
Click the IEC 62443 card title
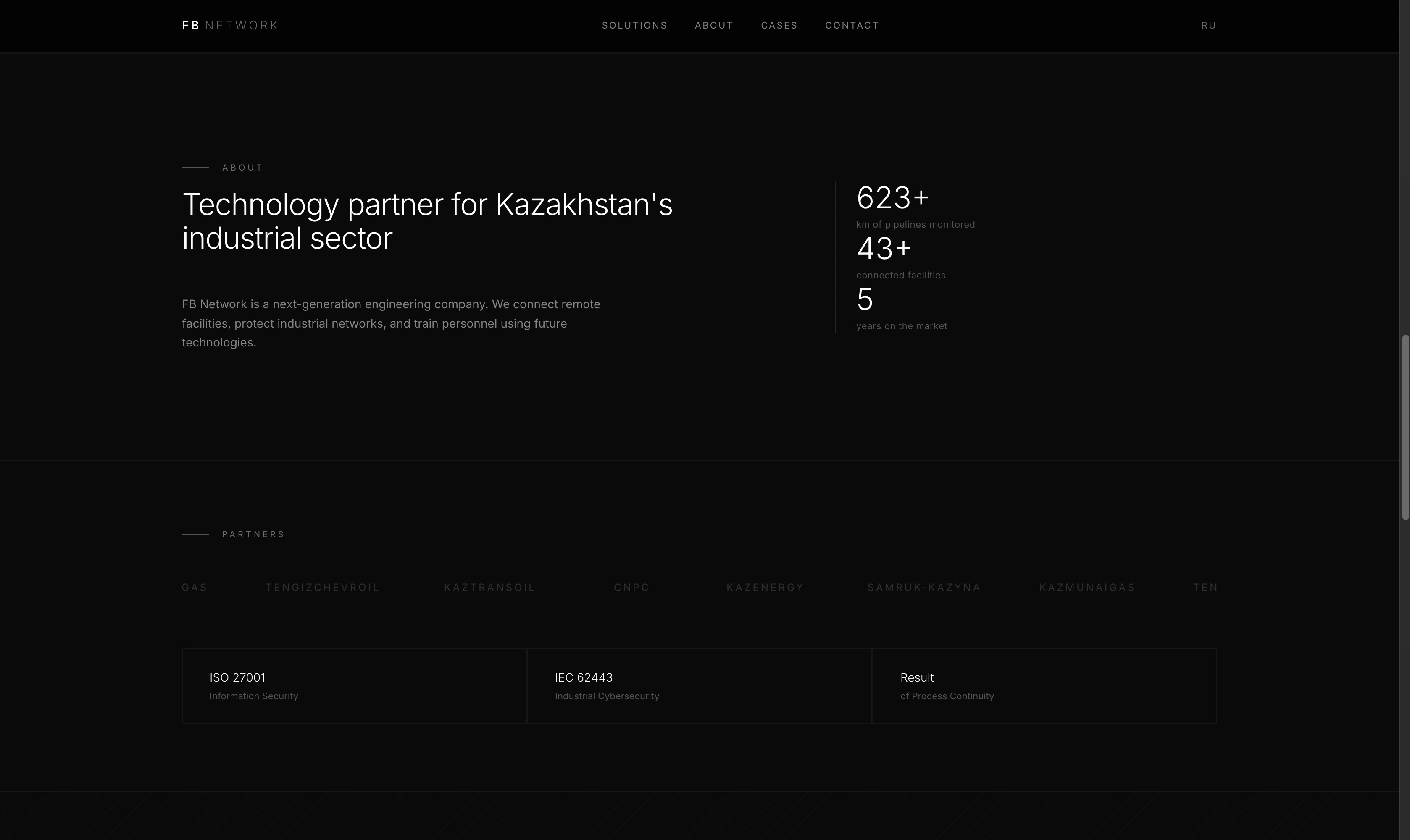pos(583,677)
